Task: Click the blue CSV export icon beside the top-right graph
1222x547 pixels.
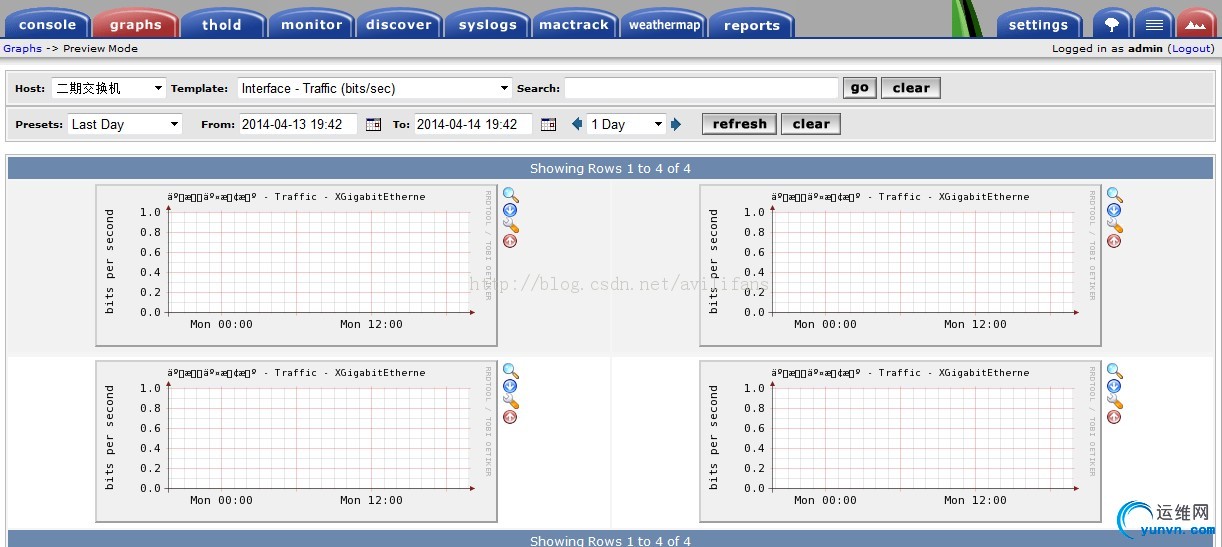Action: pyautogui.click(x=1114, y=210)
